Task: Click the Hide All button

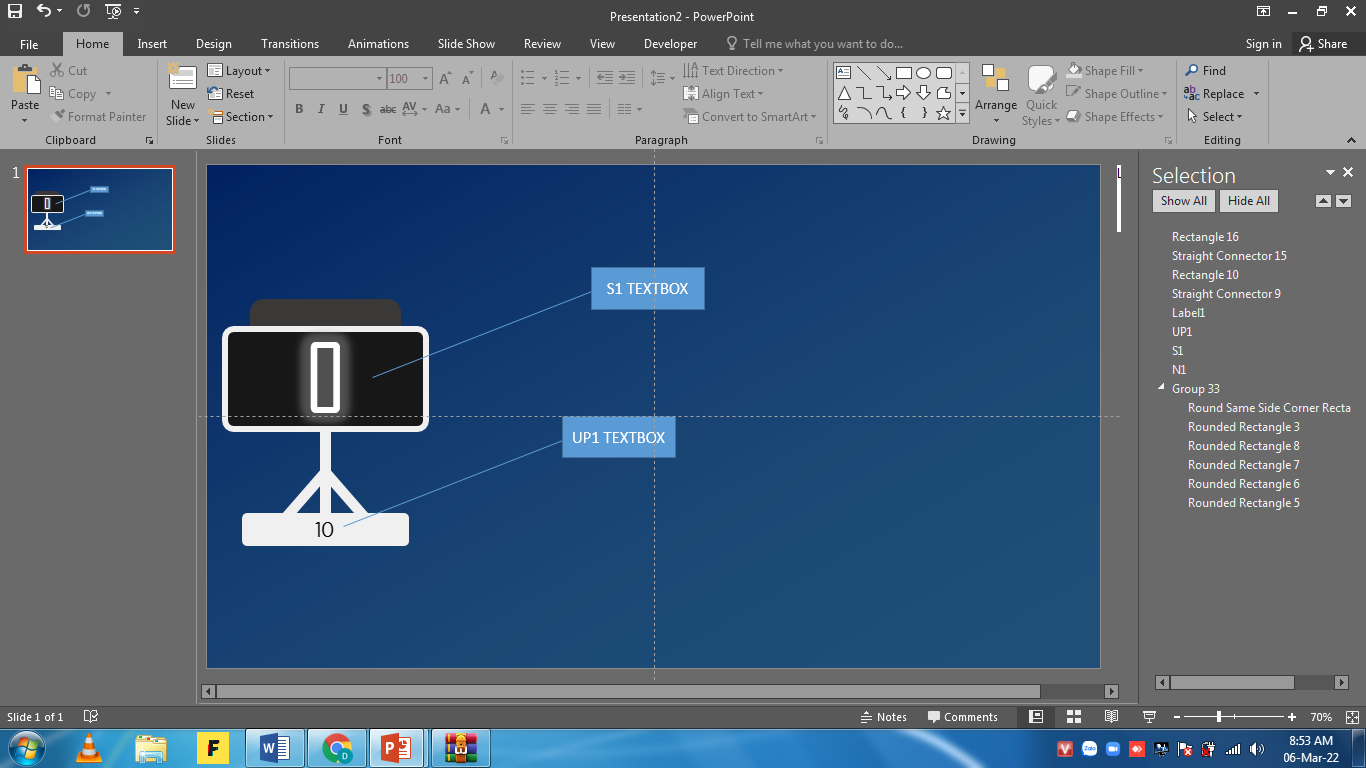Action: [x=1249, y=201]
